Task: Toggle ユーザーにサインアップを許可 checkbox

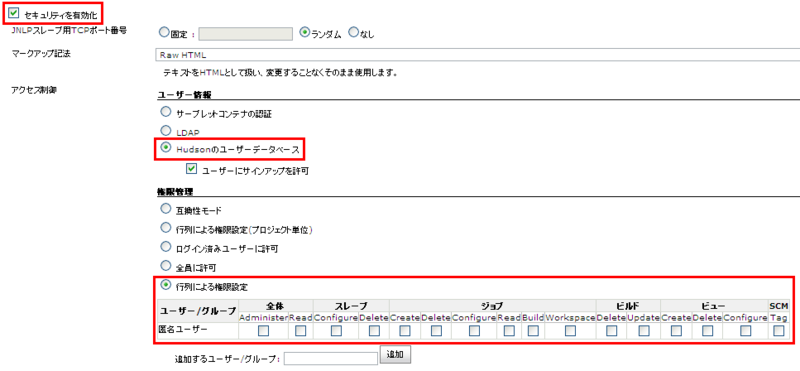Action: coord(192,168)
